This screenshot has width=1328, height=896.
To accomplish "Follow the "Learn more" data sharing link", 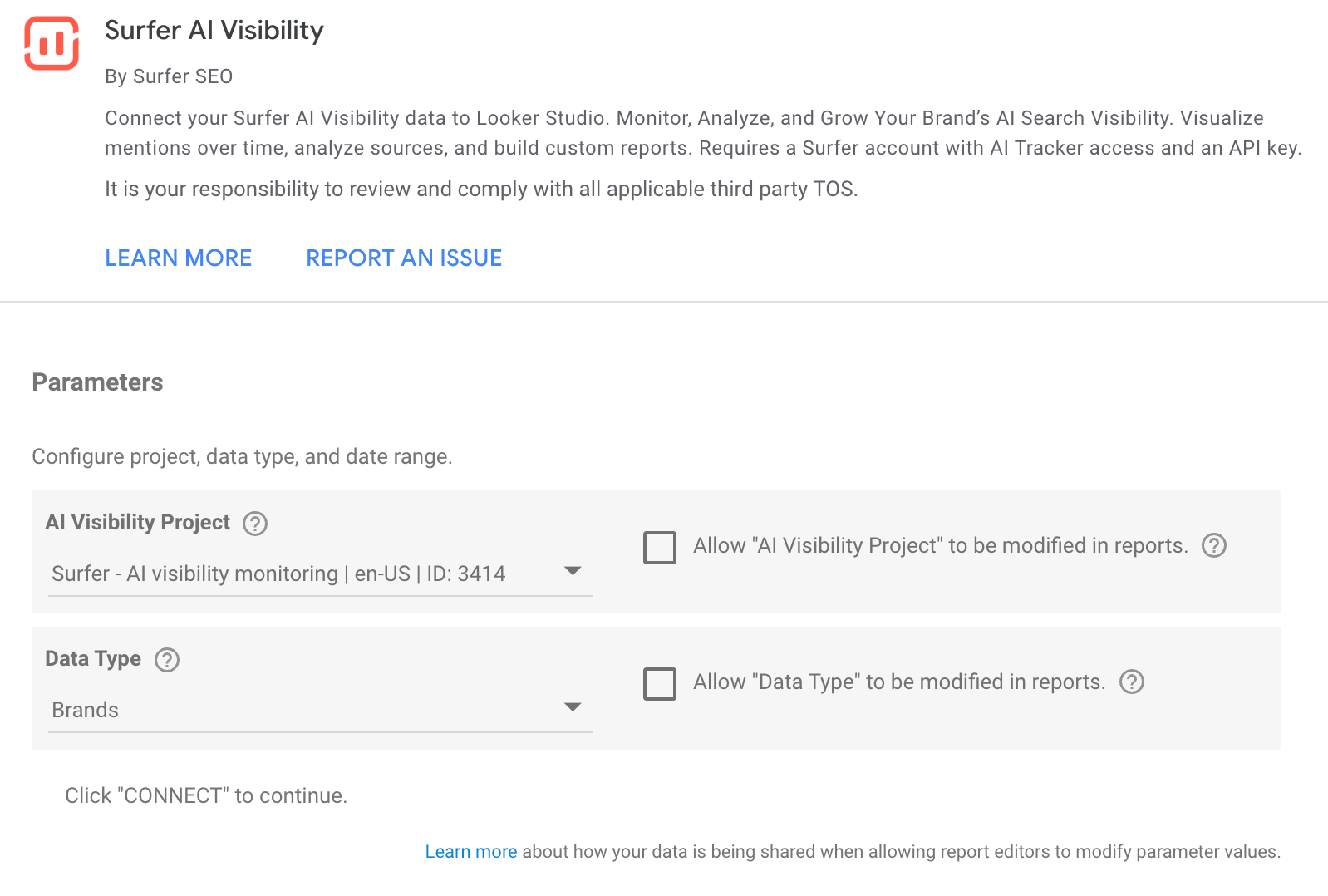I will coord(470,852).
